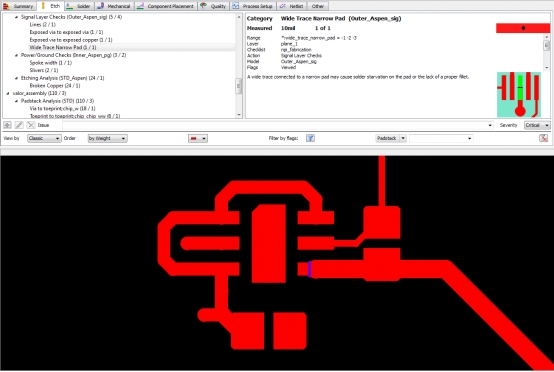Click the edit issue pencil icon
The width and height of the screenshot is (554, 372).
click(x=19, y=125)
